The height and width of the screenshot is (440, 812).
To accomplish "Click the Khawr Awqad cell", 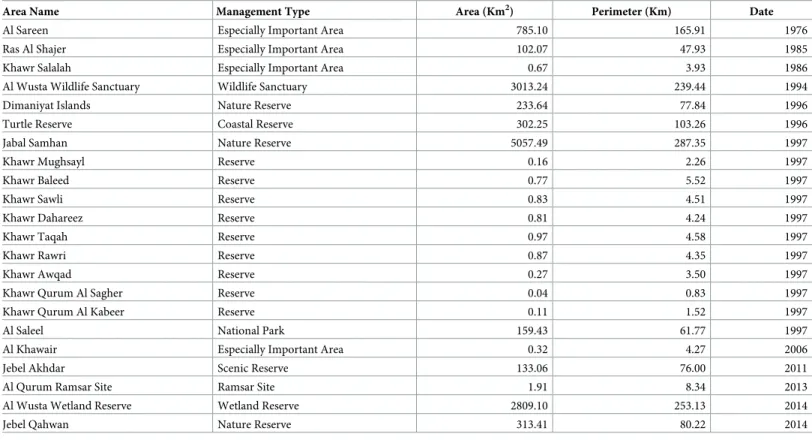I will point(37,274).
